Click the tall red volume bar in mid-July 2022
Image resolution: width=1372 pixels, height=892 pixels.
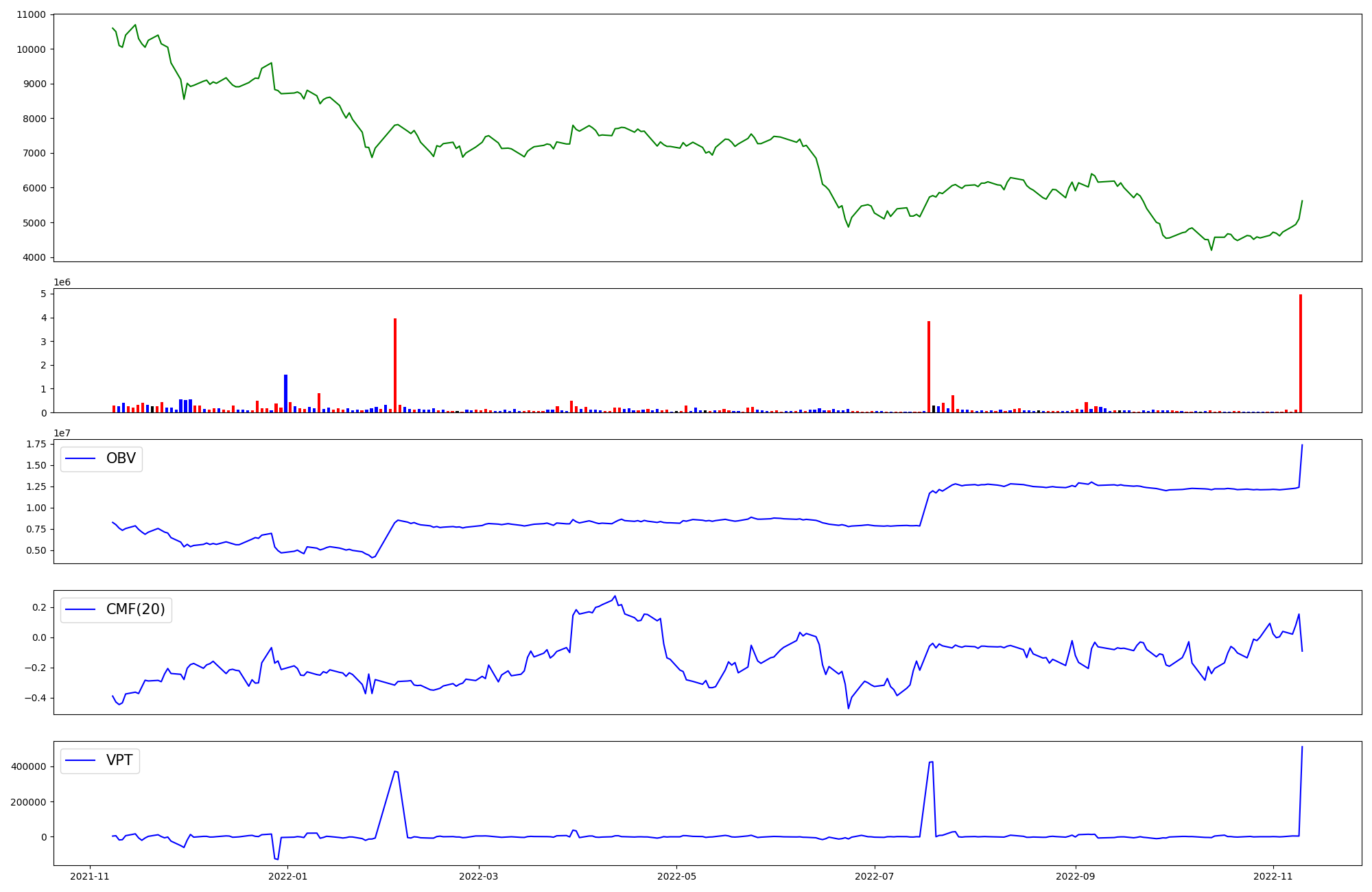(x=929, y=366)
